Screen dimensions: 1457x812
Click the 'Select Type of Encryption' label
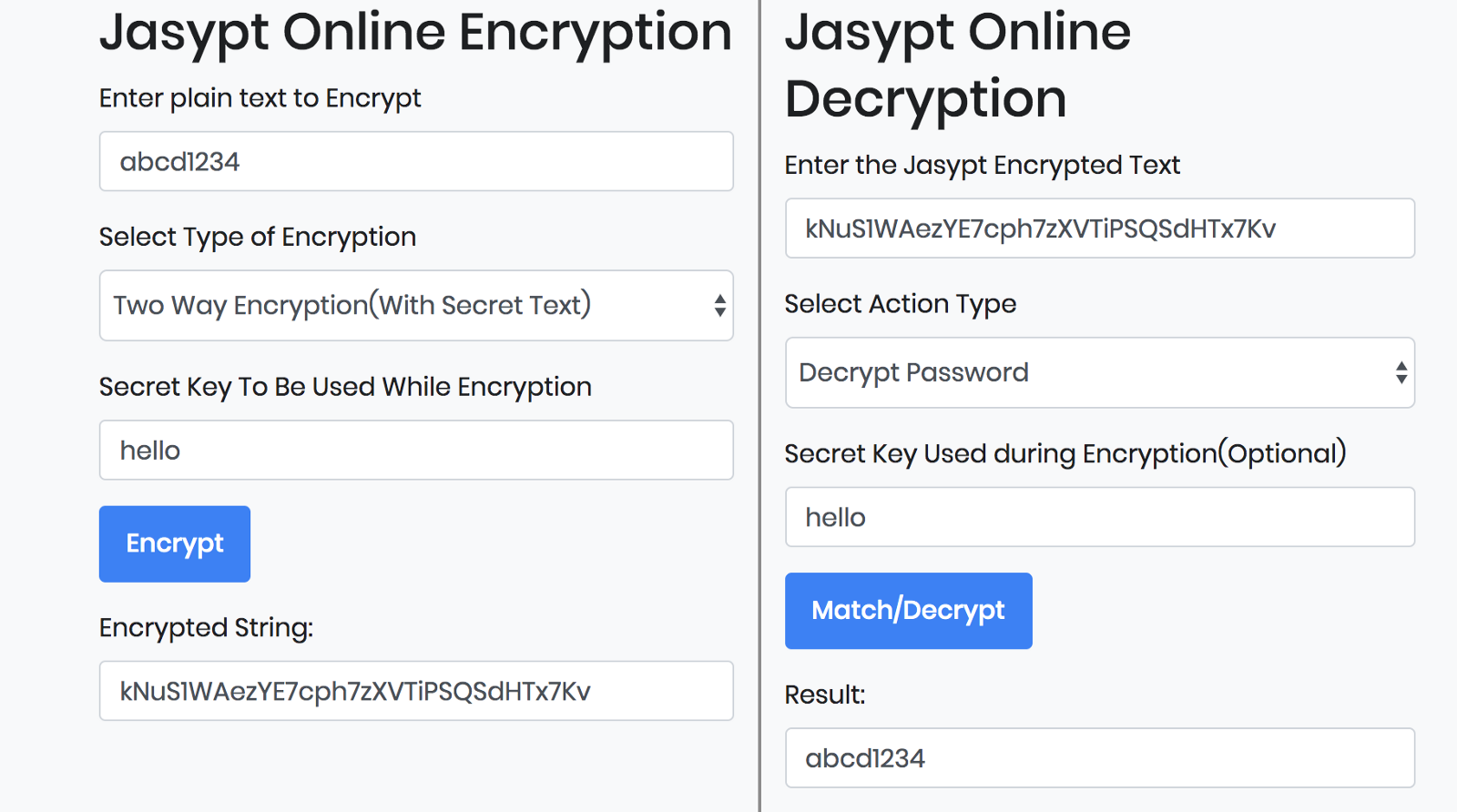click(x=257, y=238)
